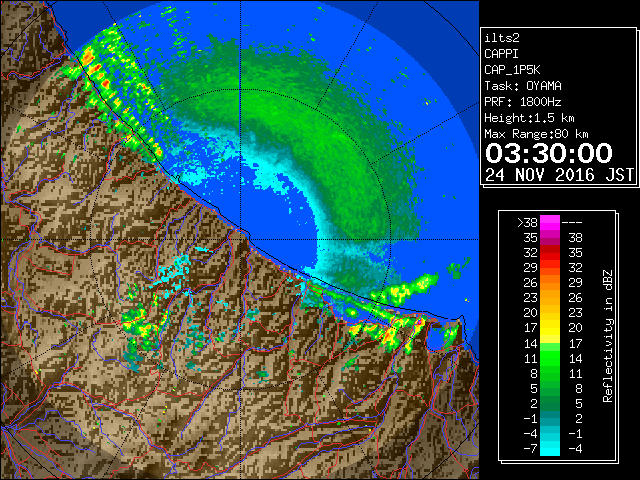Click the red 32 dBZ legend color

(550, 253)
